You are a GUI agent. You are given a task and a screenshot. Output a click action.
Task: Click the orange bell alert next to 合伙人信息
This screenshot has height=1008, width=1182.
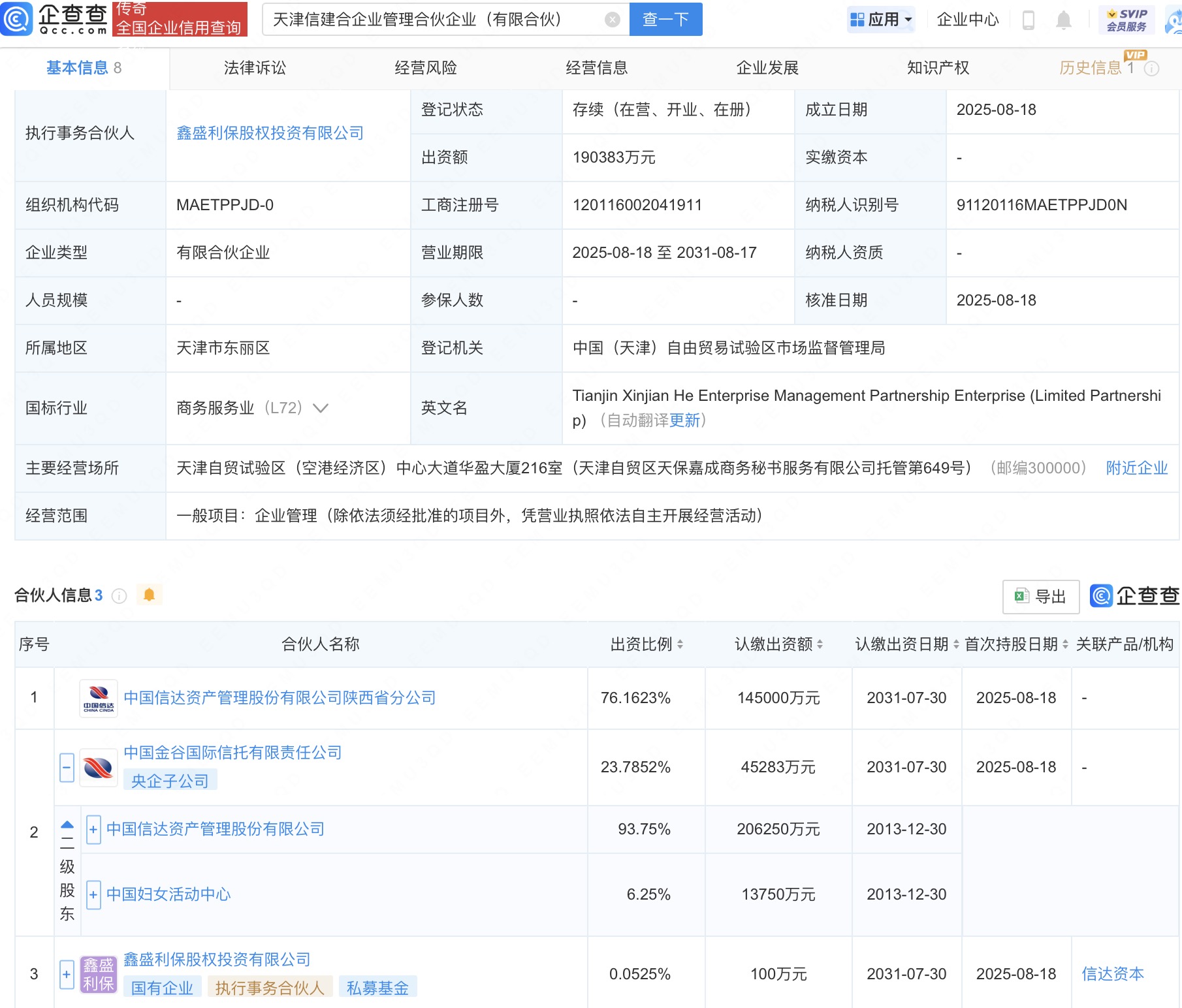coord(149,595)
